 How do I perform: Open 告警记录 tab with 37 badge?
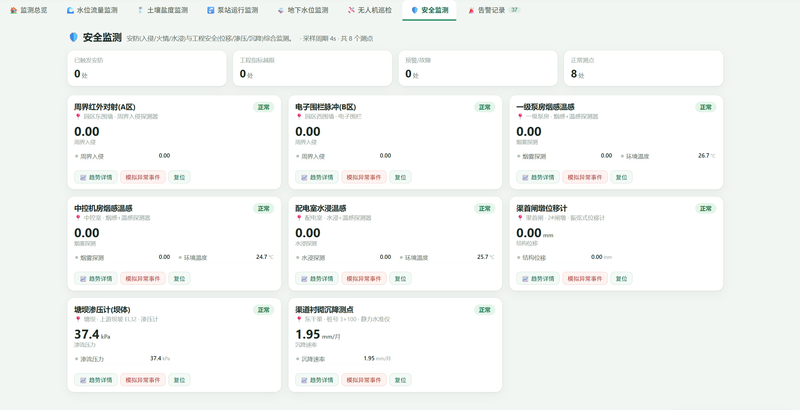(x=494, y=10)
